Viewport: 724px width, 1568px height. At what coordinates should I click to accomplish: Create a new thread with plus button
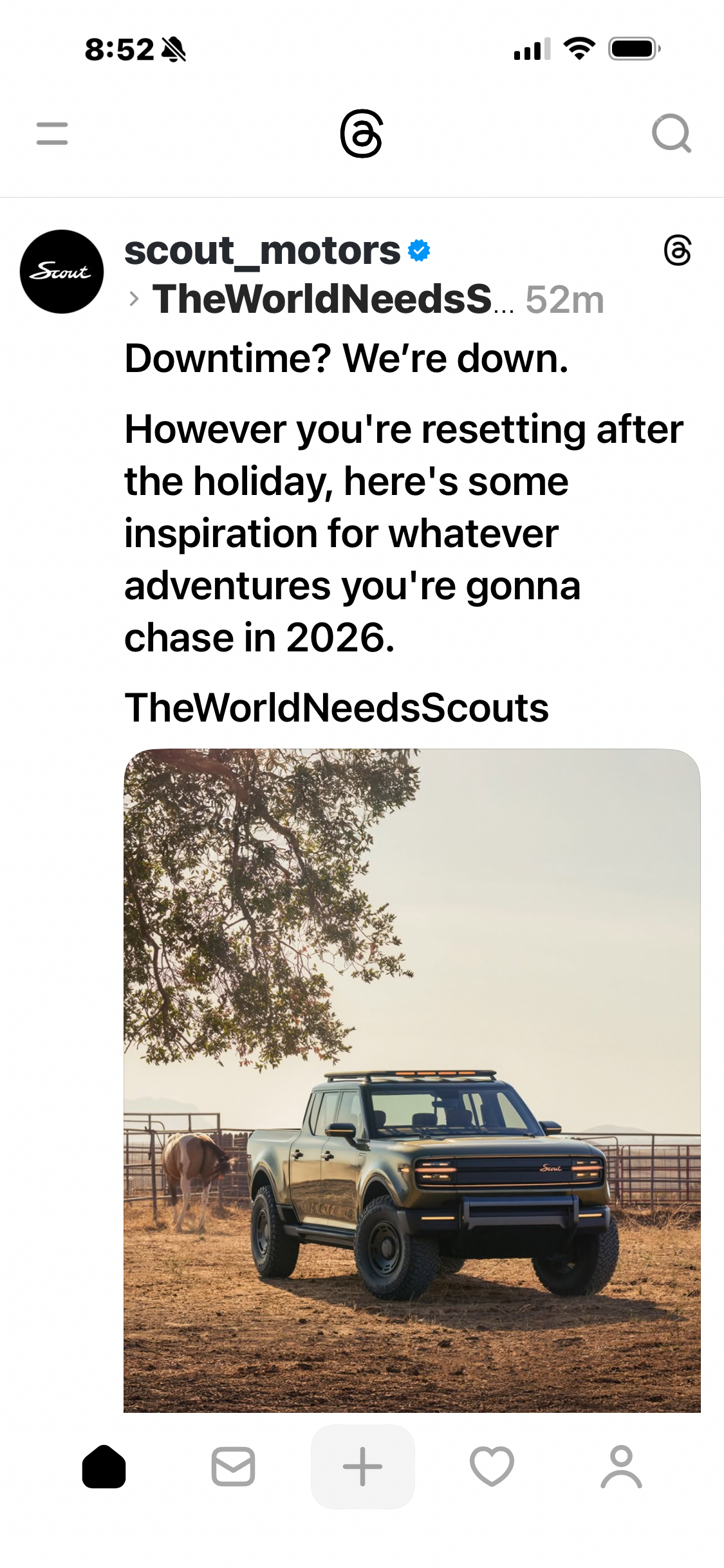(x=362, y=1467)
